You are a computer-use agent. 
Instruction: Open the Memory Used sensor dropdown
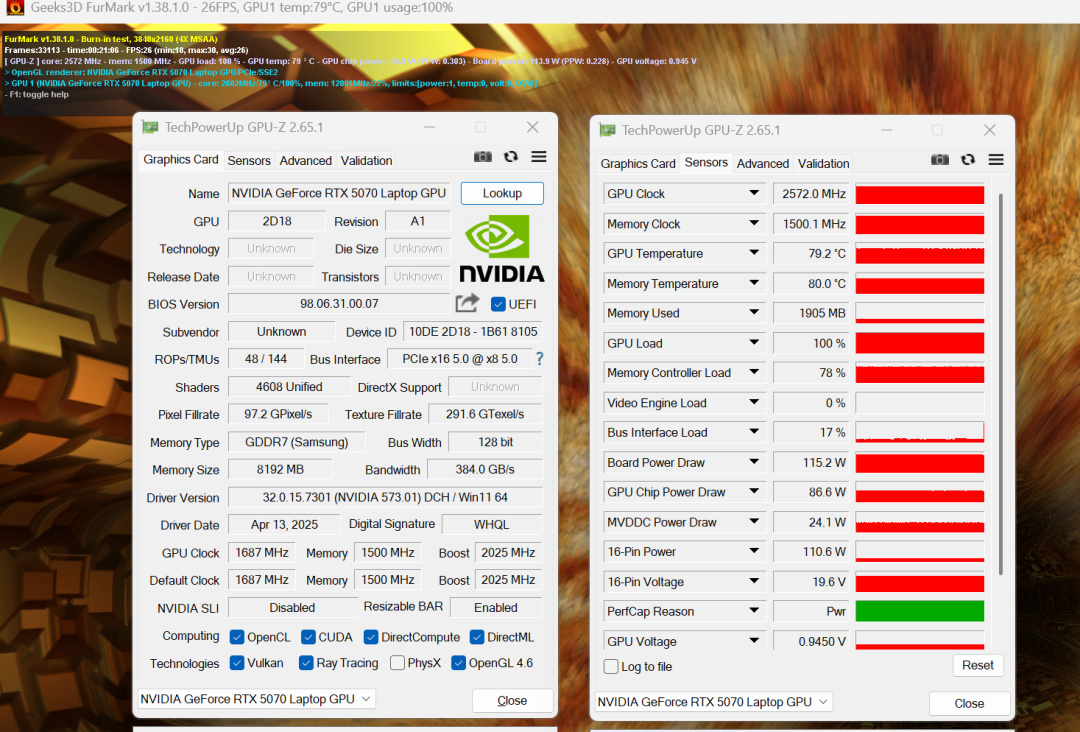(x=754, y=313)
